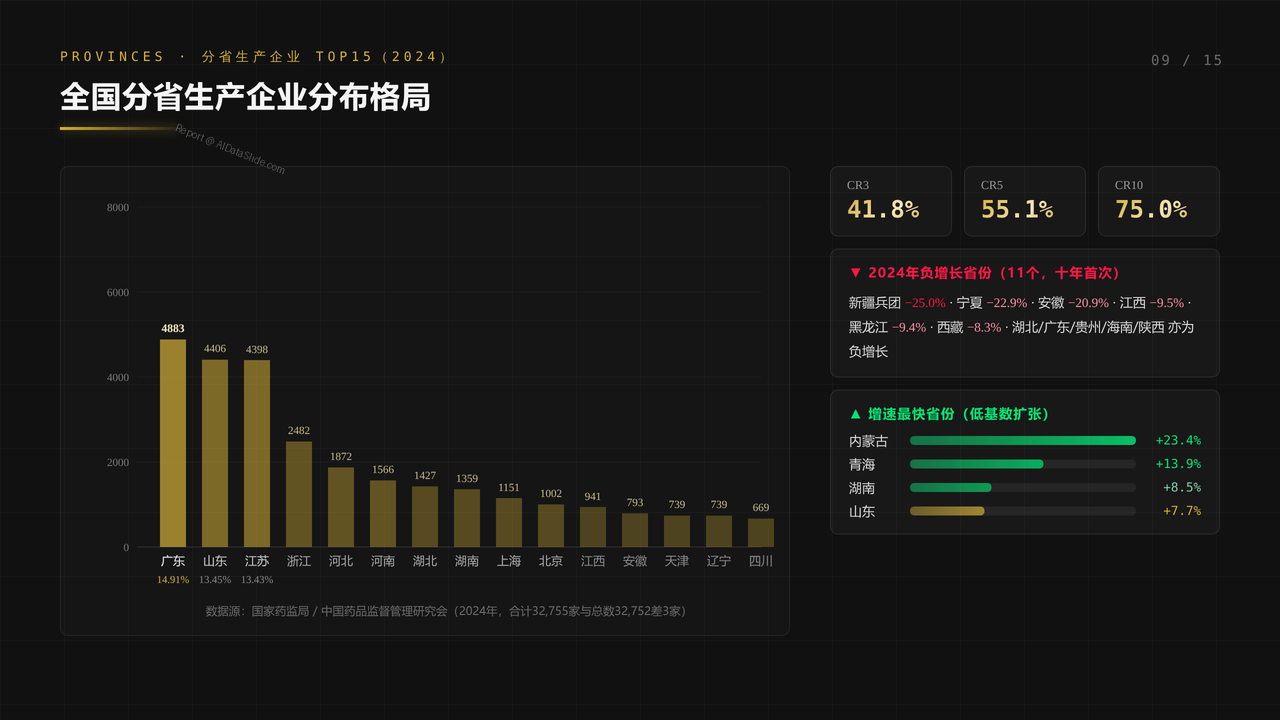Click the 14.91% share under 广东
Viewport: 1280px width, 720px height.
[173, 579]
